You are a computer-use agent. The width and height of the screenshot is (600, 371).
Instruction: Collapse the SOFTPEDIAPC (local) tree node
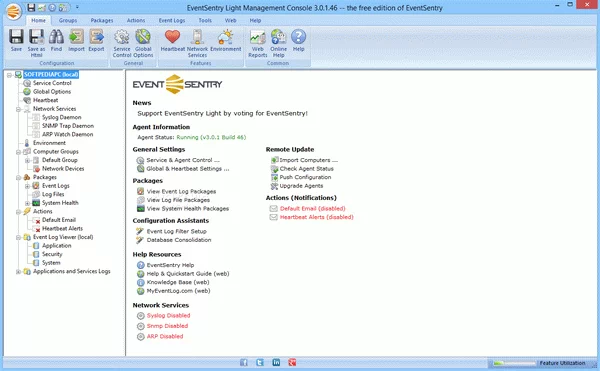9,75
